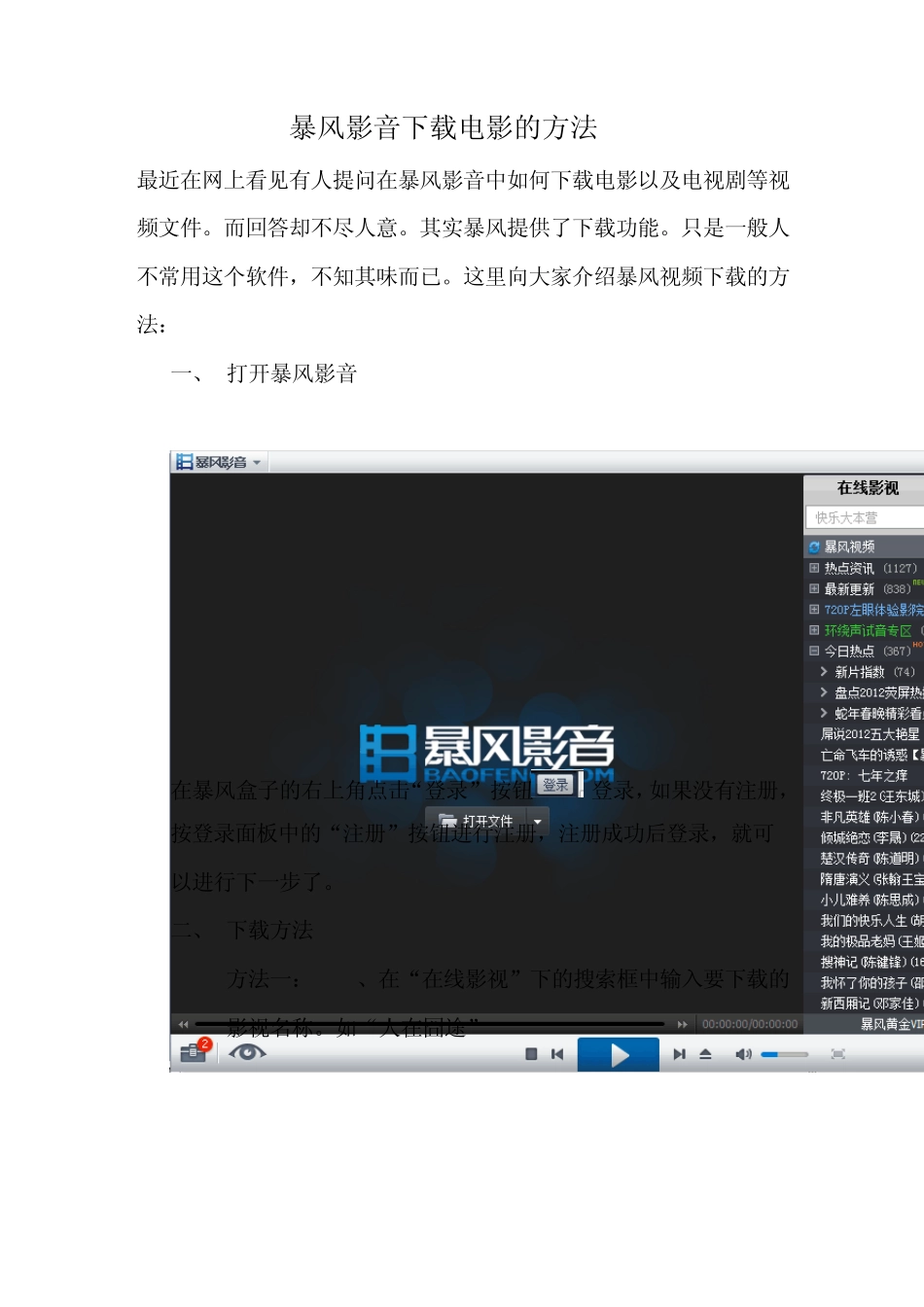Open the 我怀了你的孩子 entry
924x1307 pixels.
pyautogui.click(x=871, y=983)
